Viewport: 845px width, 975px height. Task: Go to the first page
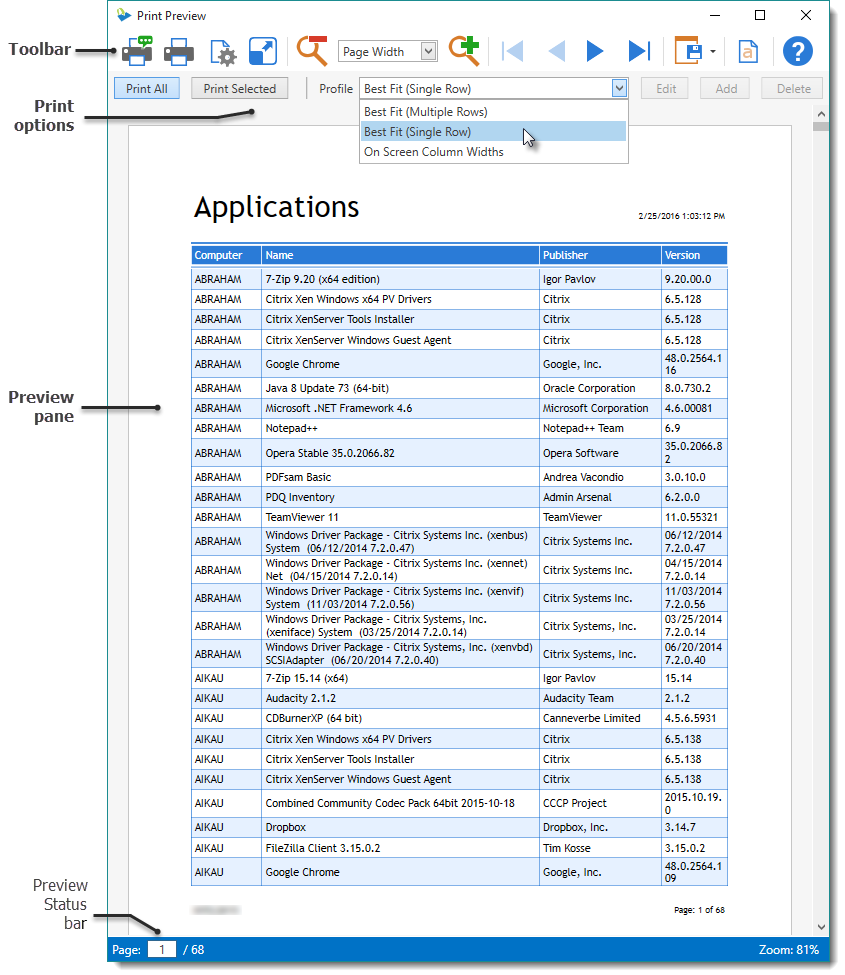tap(513, 51)
